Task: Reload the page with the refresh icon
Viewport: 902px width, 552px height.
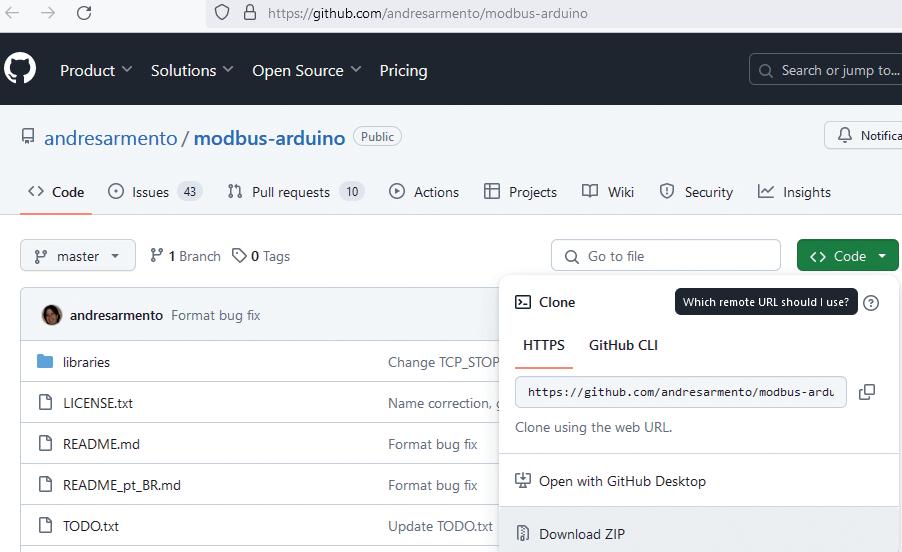Action: (84, 13)
